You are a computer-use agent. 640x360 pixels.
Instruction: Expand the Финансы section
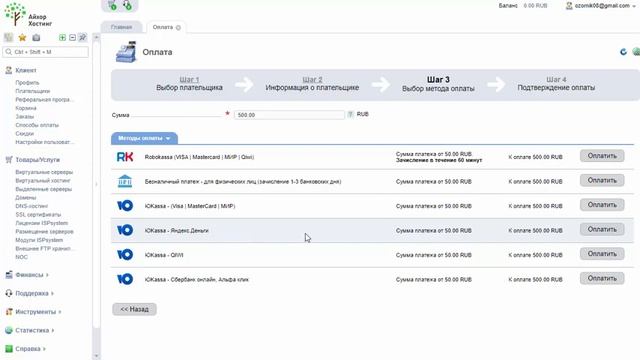click(x=32, y=275)
